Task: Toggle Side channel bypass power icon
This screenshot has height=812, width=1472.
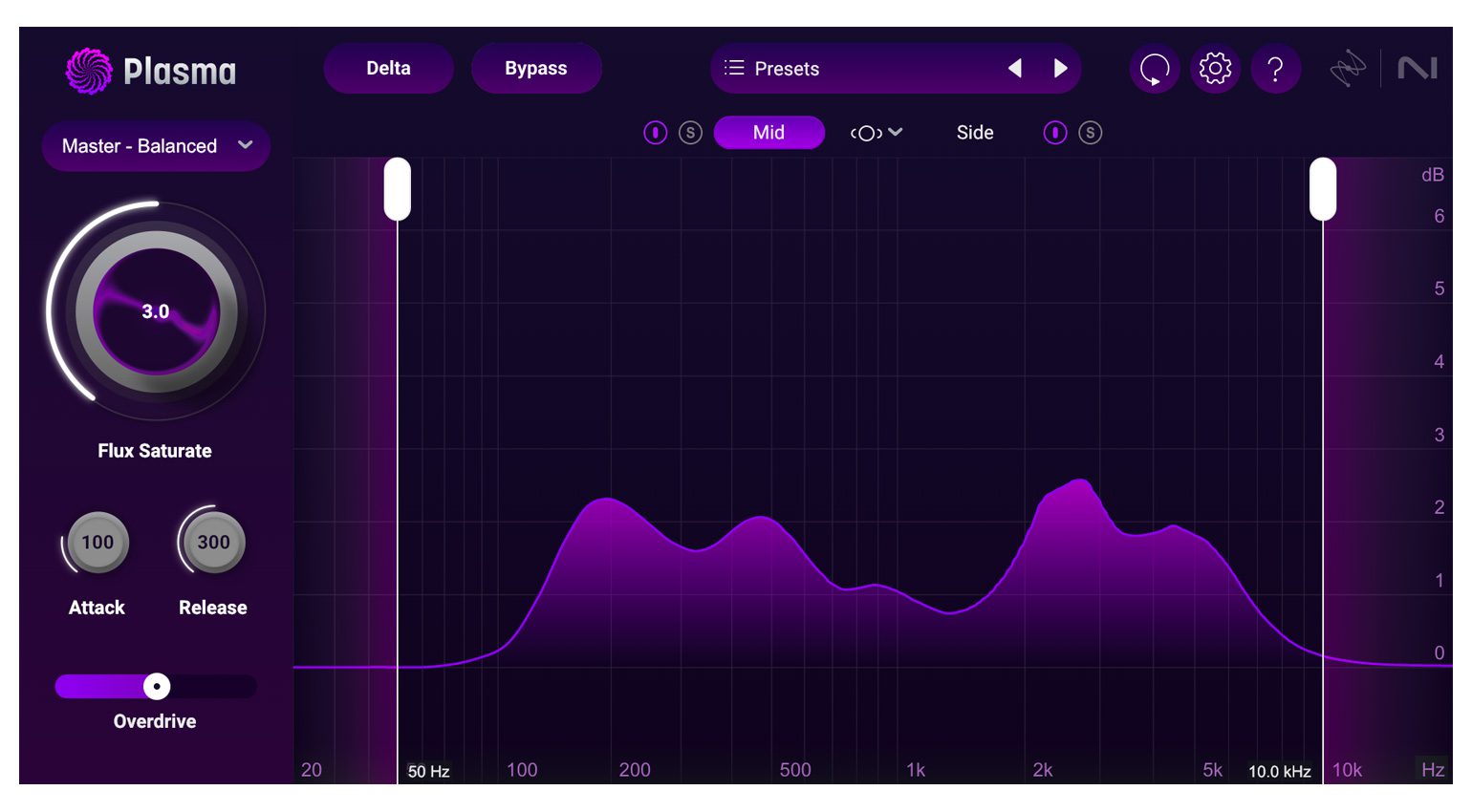Action: (1054, 133)
